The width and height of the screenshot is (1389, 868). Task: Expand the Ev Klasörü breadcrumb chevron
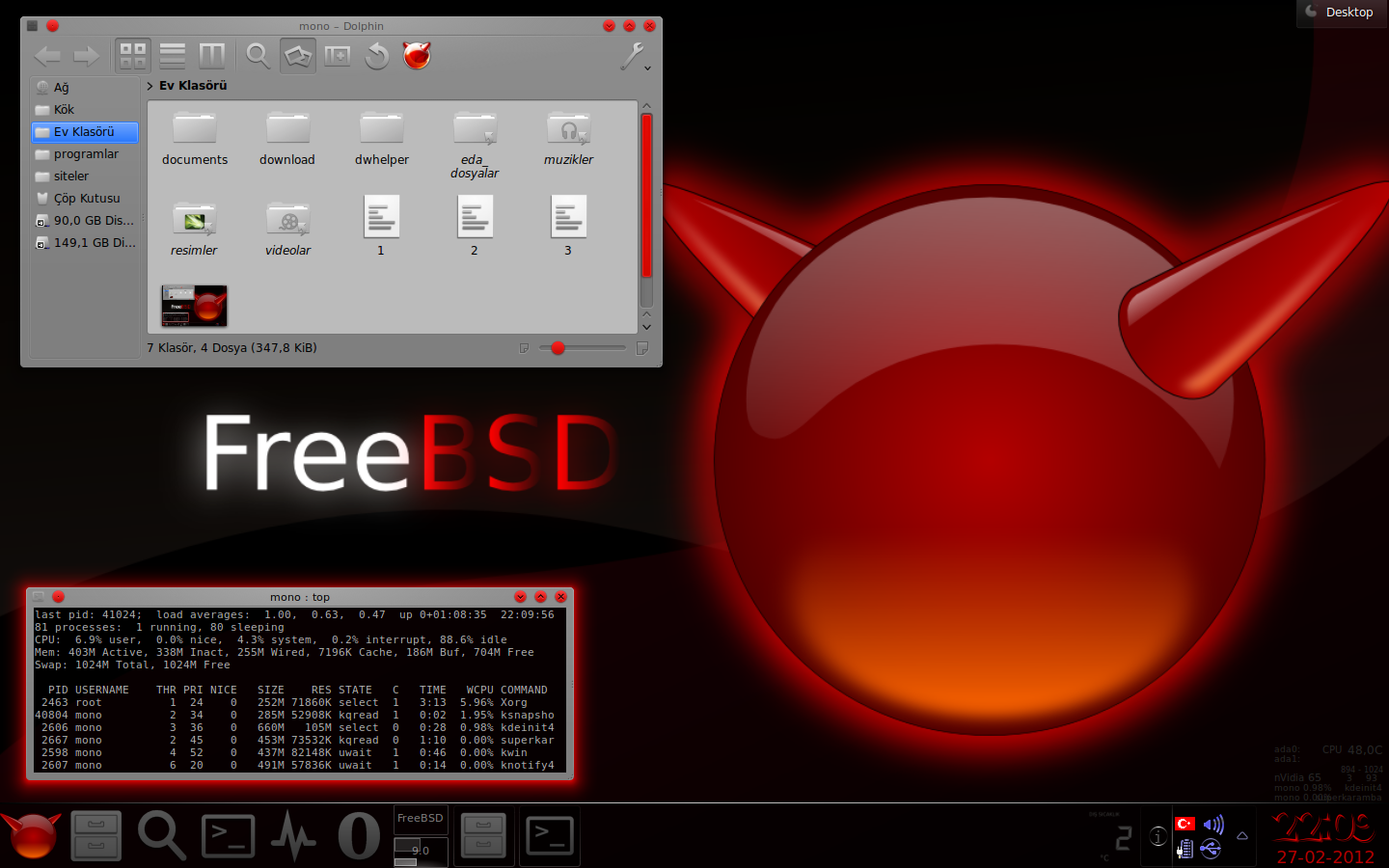(x=150, y=86)
